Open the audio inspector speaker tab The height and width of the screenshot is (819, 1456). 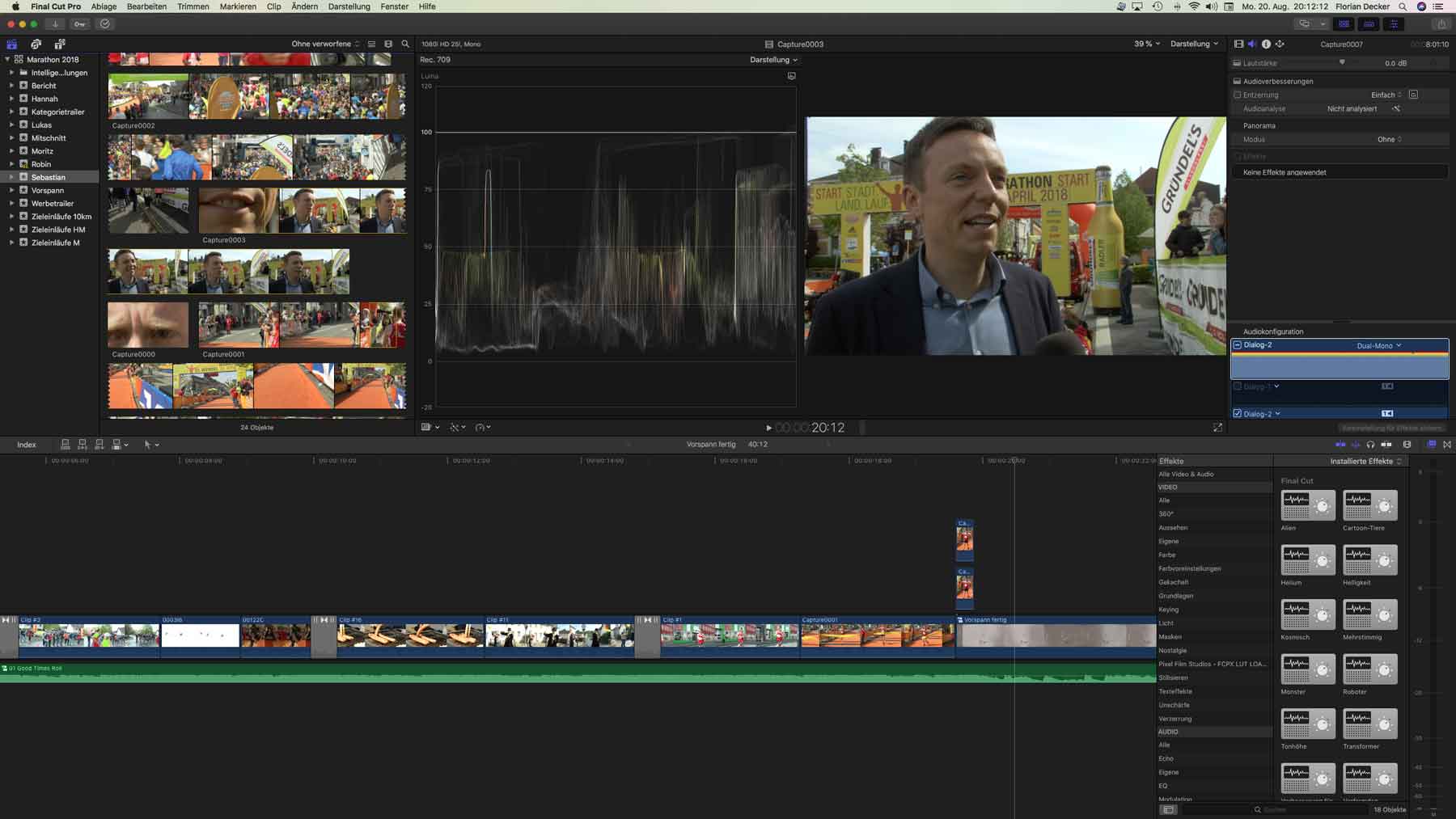1252,44
